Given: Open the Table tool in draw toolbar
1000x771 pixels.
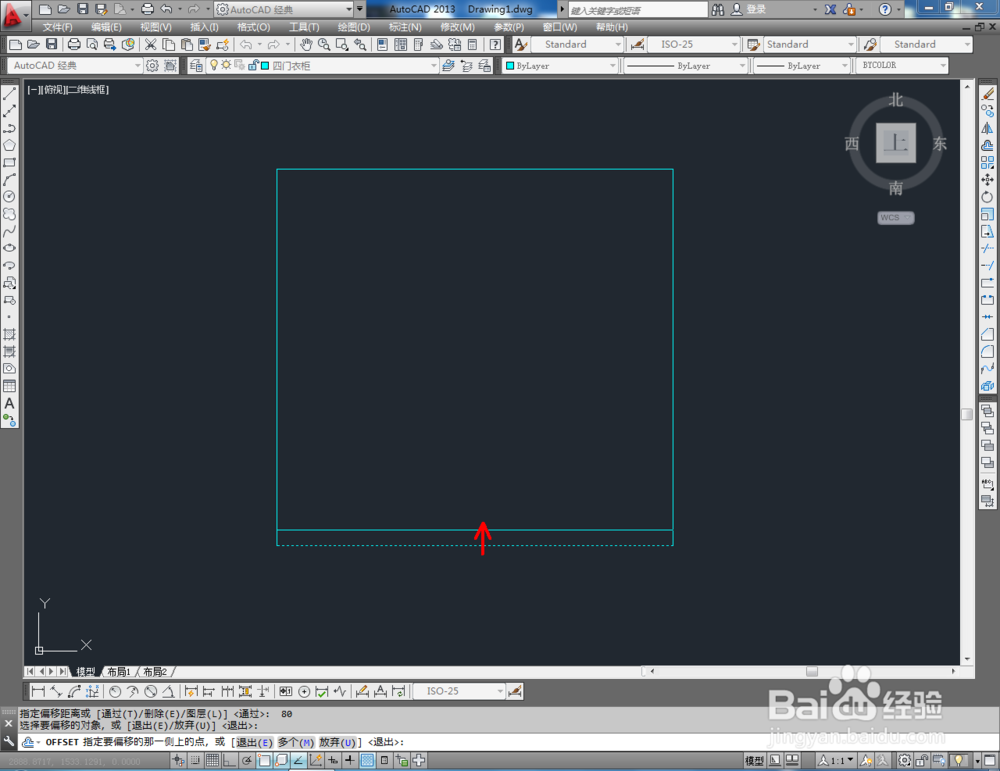Looking at the screenshot, I should point(9,386).
